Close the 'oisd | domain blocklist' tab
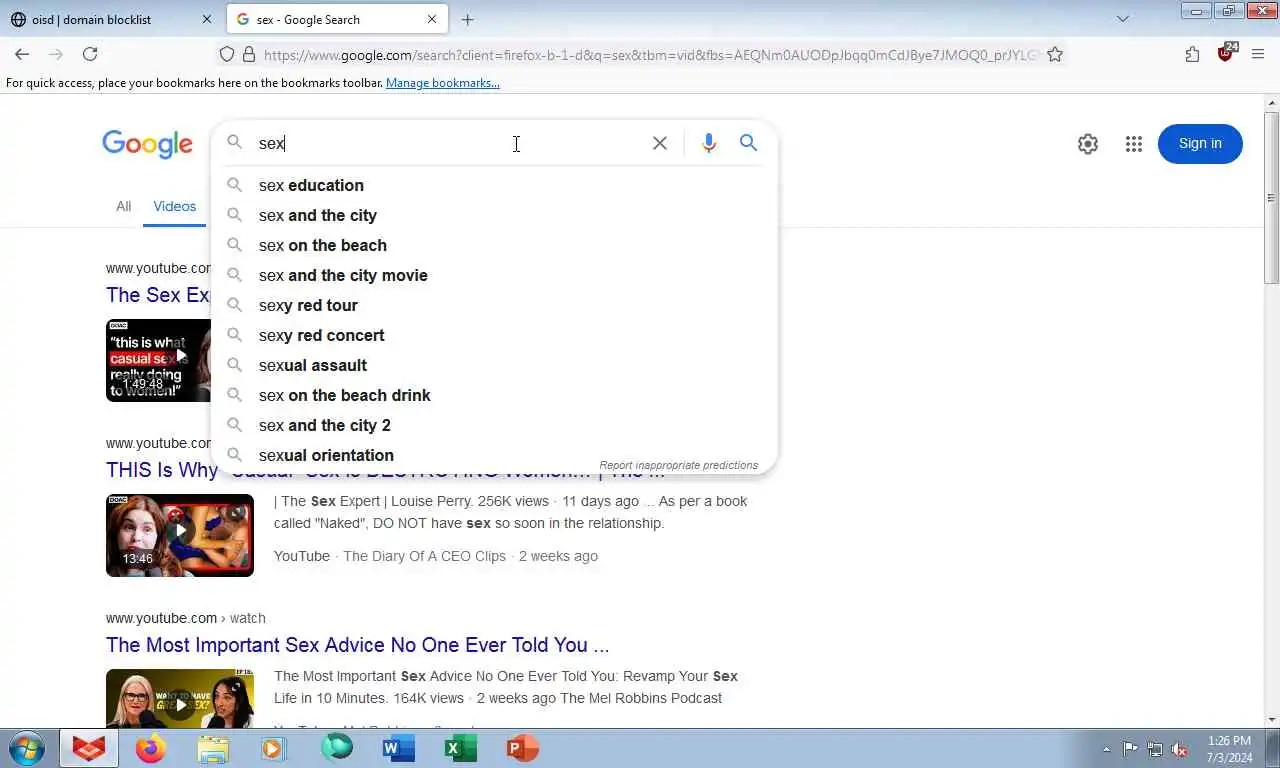 click(207, 19)
